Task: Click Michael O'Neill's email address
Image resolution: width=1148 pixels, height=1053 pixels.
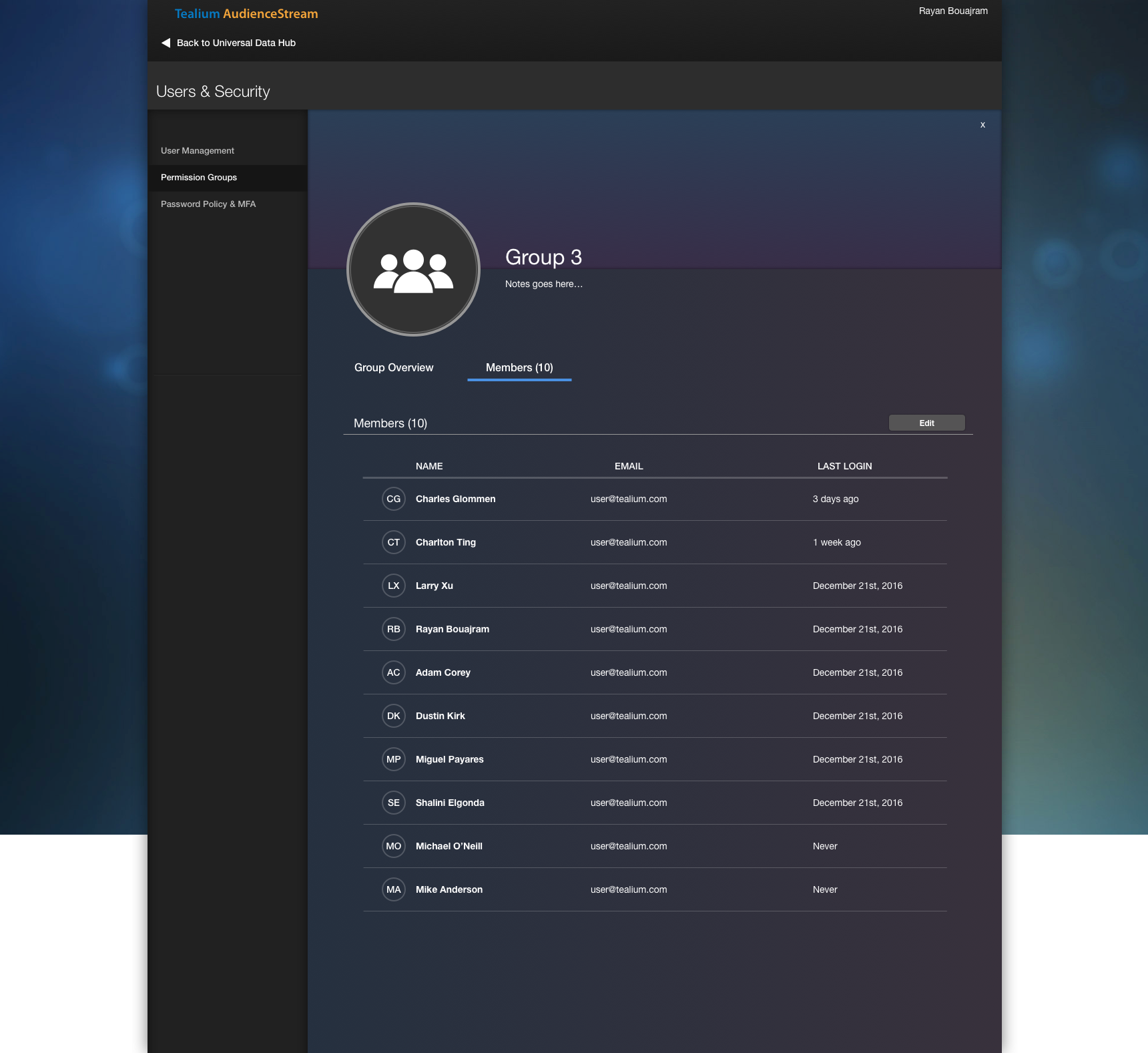Action: [628, 846]
